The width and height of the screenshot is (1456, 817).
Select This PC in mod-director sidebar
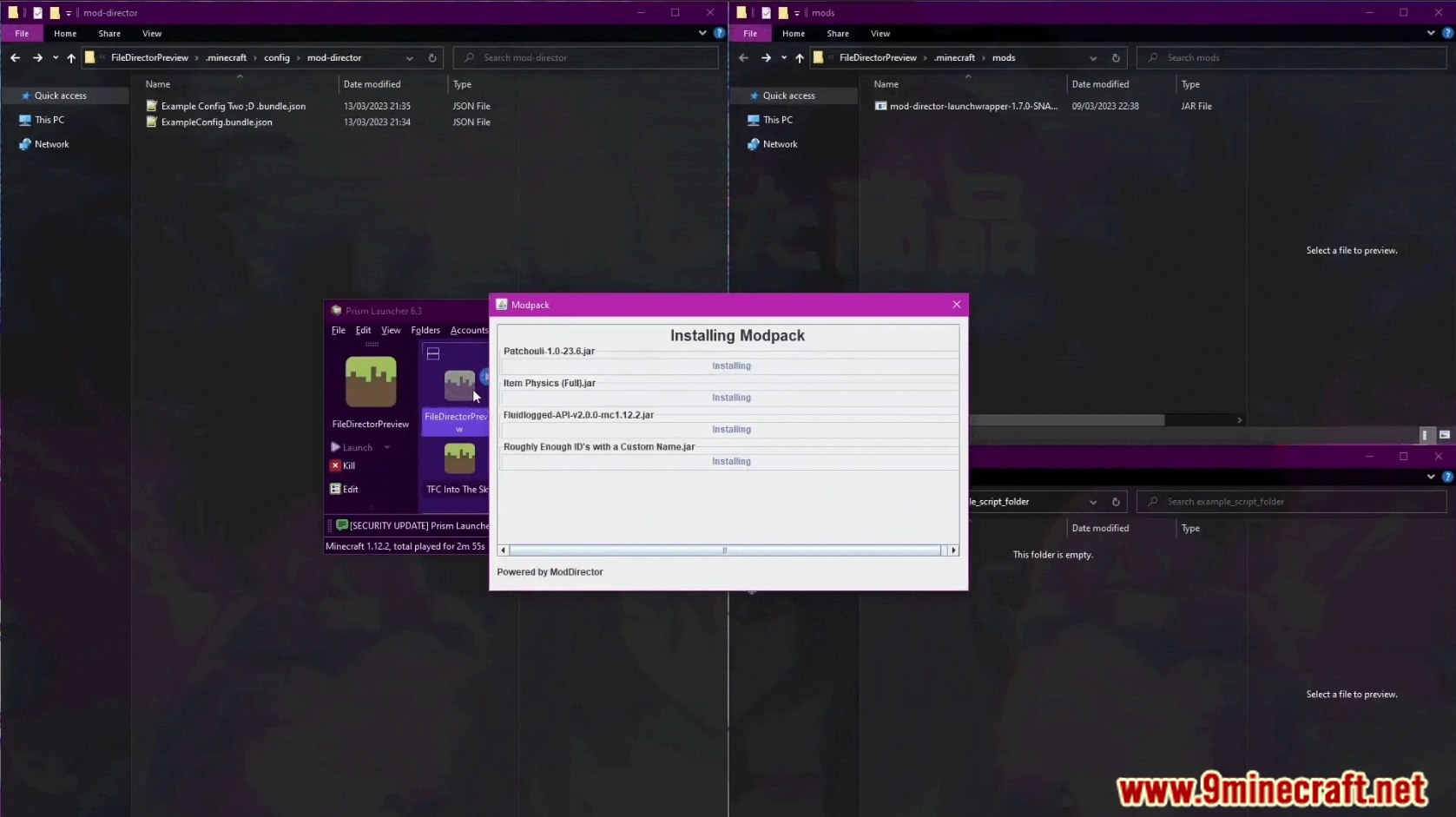(x=49, y=120)
